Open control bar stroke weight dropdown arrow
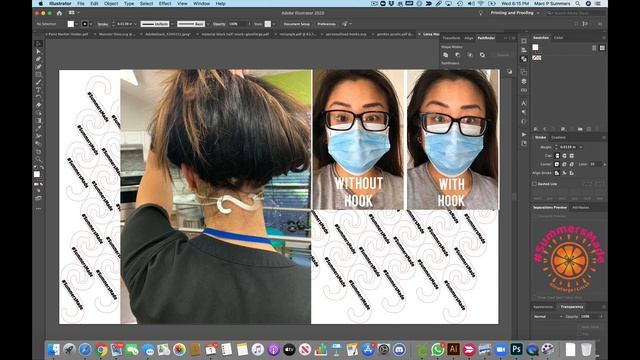 pyautogui.click(x=136, y=24)
